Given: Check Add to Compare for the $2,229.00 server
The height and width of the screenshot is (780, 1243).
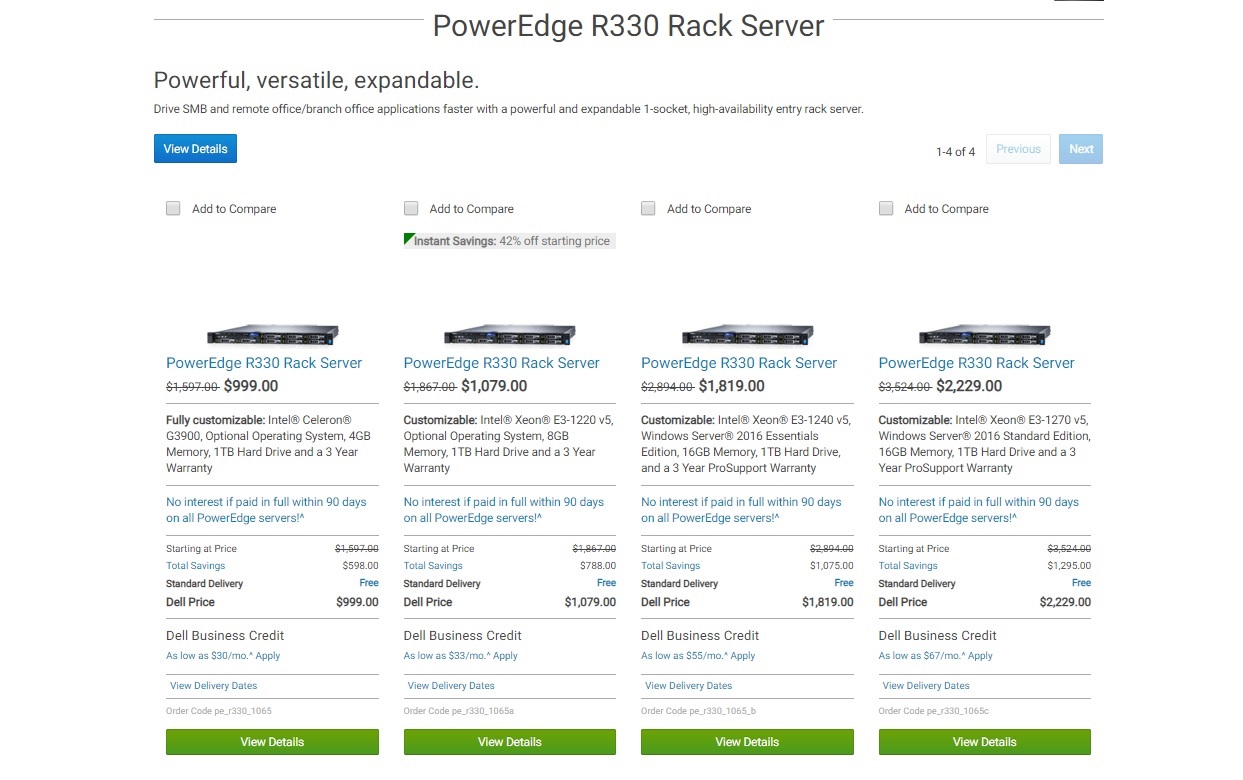Looking at the screenshot, I should coord(886,208).
